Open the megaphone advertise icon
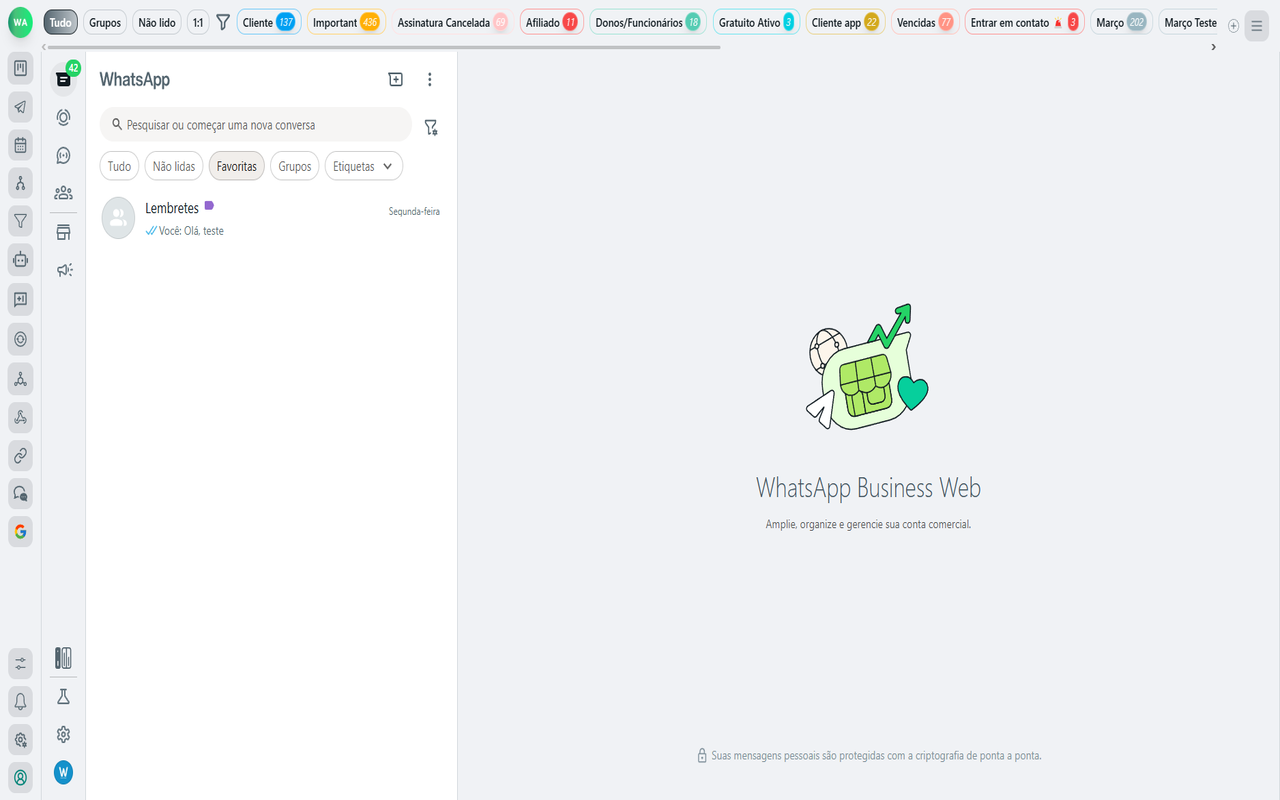The width and height of the screenshot is (1280, 800). (x=64, y=270)
